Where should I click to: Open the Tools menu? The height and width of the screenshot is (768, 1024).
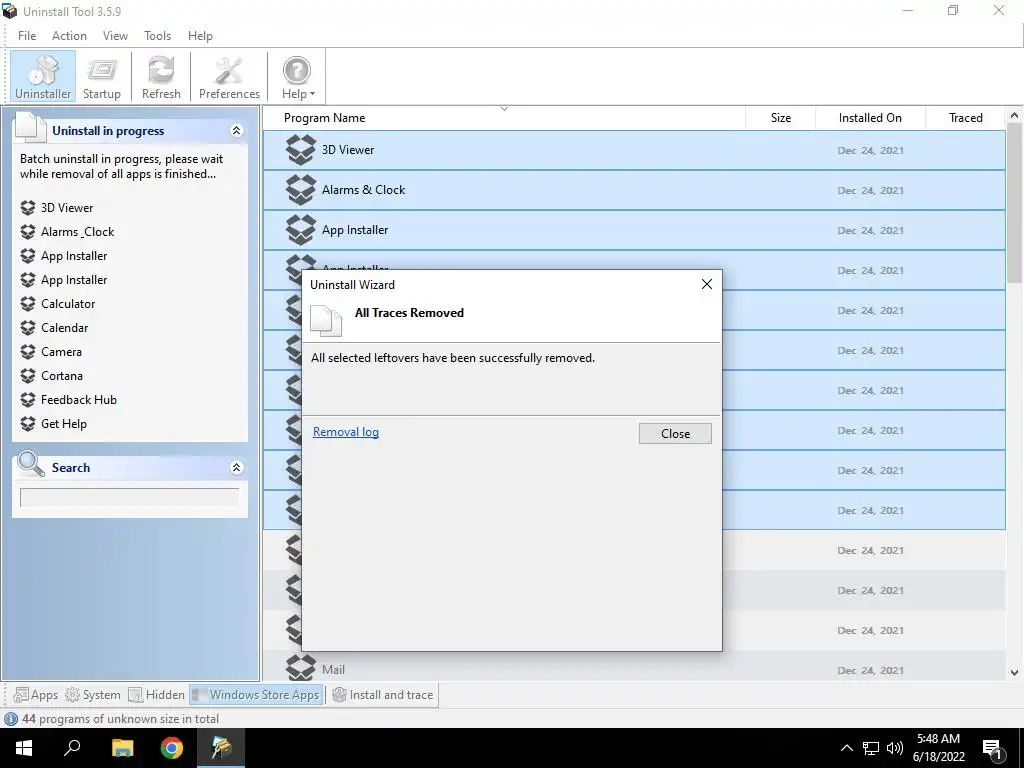tap(157, 36)
